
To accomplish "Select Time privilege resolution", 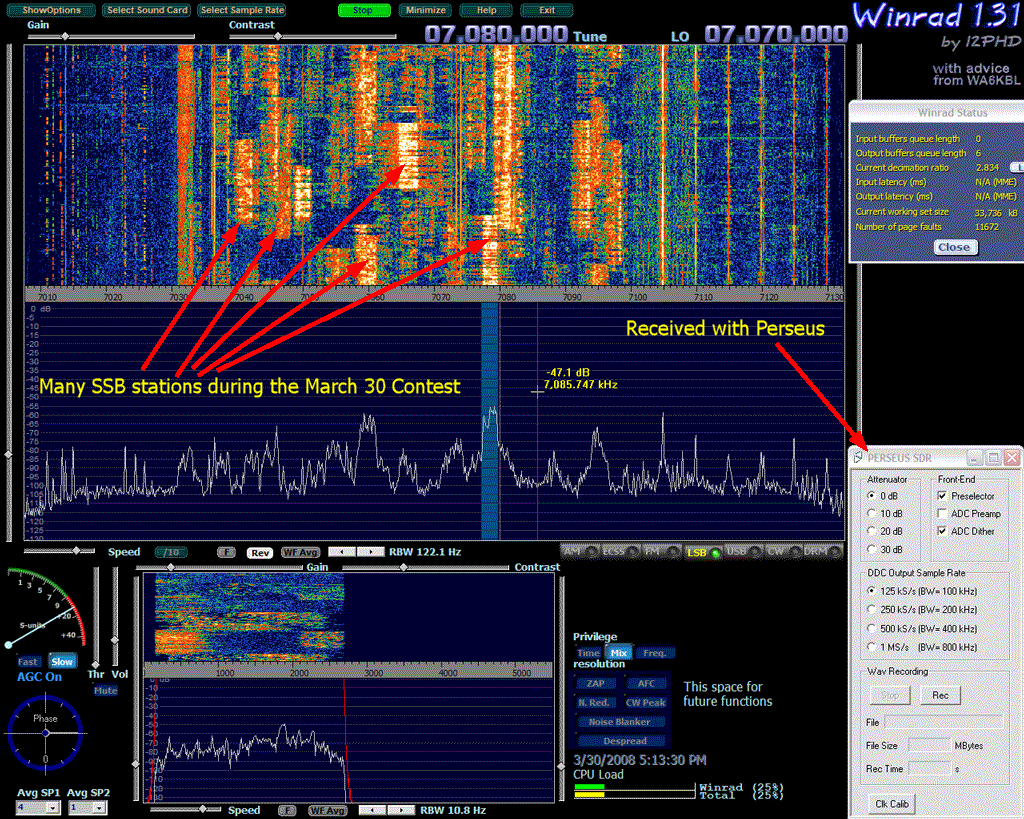I will click(x=588, y=652).
